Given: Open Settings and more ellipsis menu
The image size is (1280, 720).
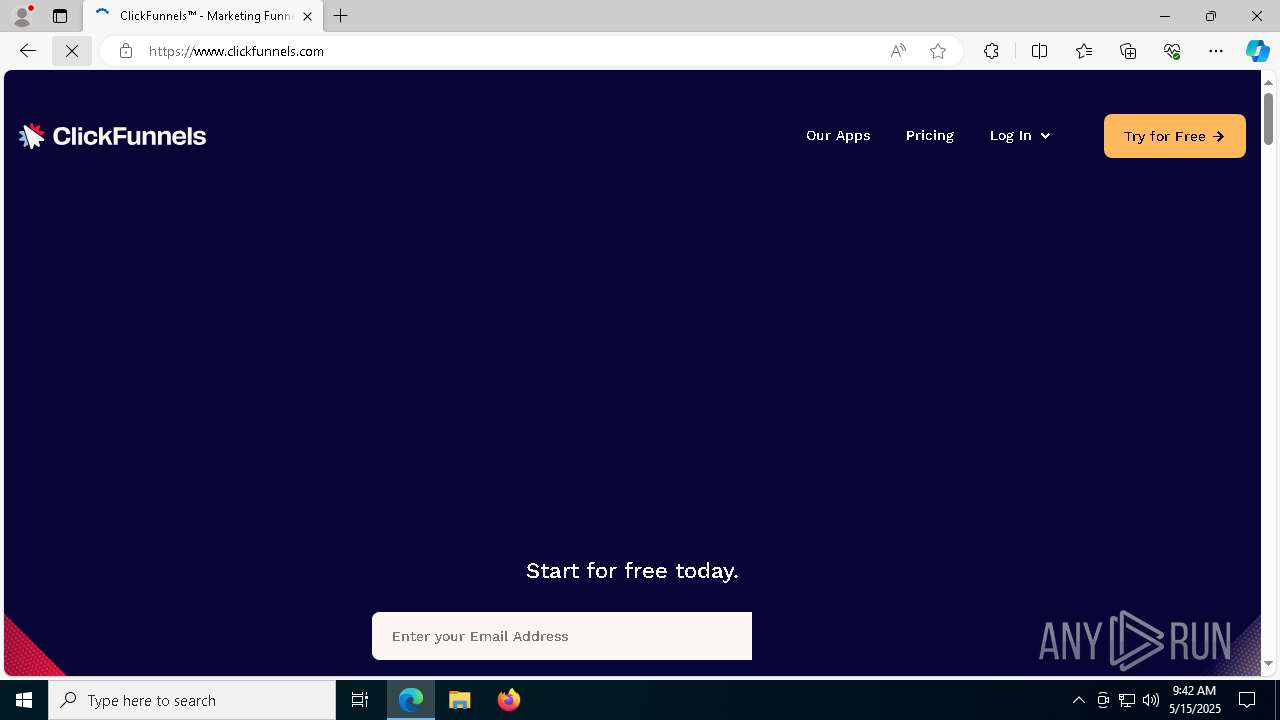Looking at the screenshot, I should click(1216, 51).
